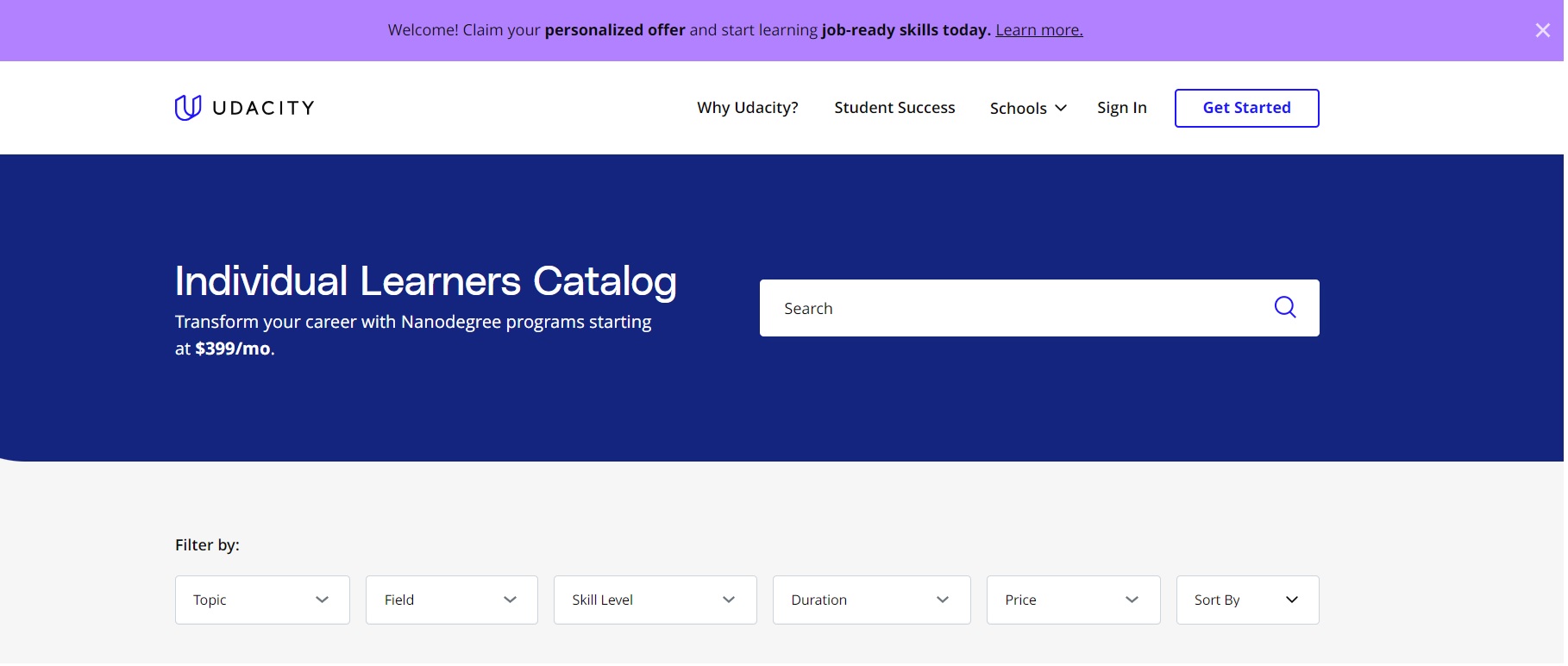Expand the Skill Level filter dropdown
The height and width of the screenshot is (666, 1568).
[656, 601]
